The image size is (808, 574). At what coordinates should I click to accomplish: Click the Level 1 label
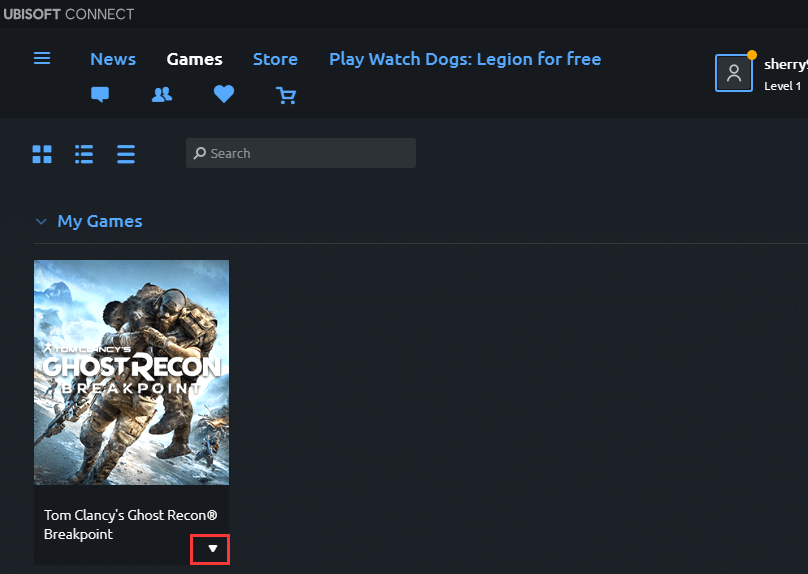[x=782, y=86]
